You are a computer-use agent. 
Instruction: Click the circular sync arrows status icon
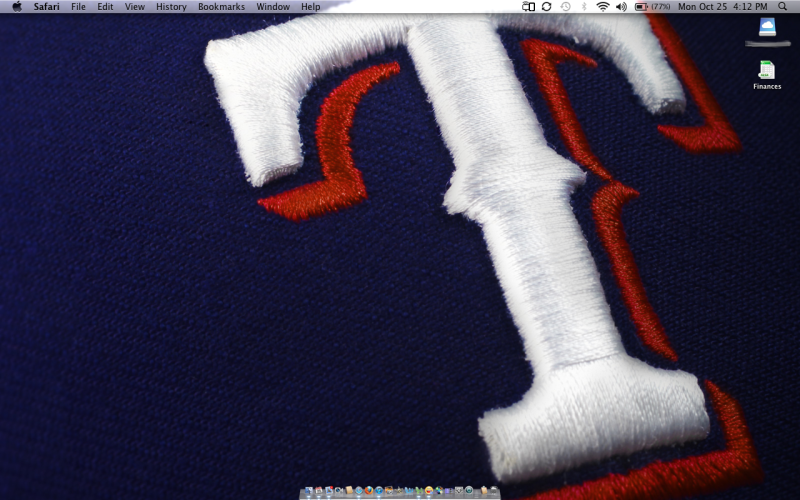tap(546, 7)
